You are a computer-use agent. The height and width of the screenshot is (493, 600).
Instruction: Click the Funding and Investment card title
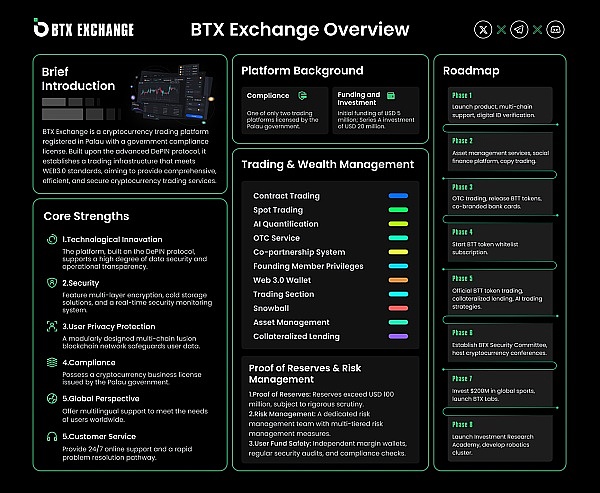(359, 99)
